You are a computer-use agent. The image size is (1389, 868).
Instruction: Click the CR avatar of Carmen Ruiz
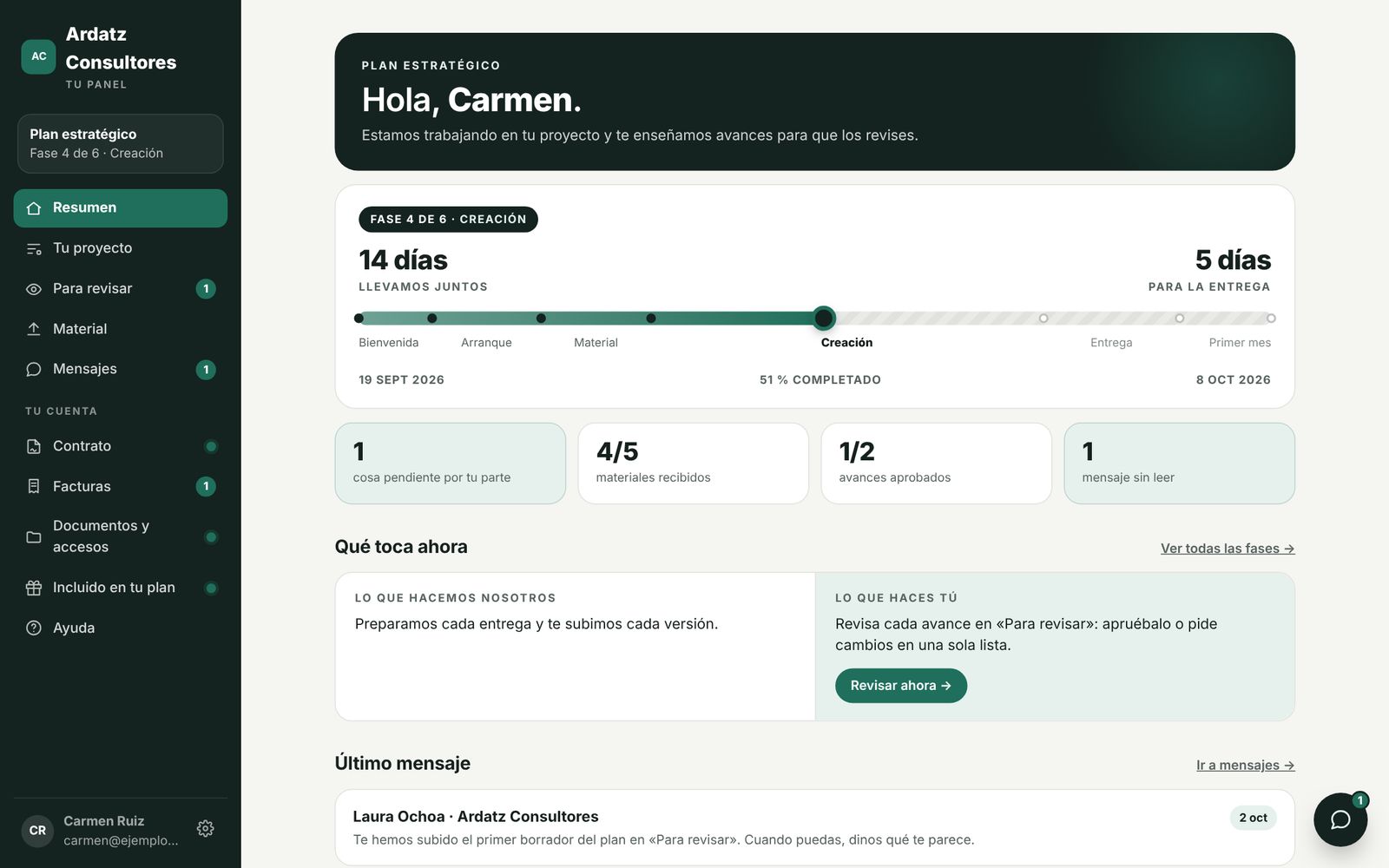tap(37, 831)
